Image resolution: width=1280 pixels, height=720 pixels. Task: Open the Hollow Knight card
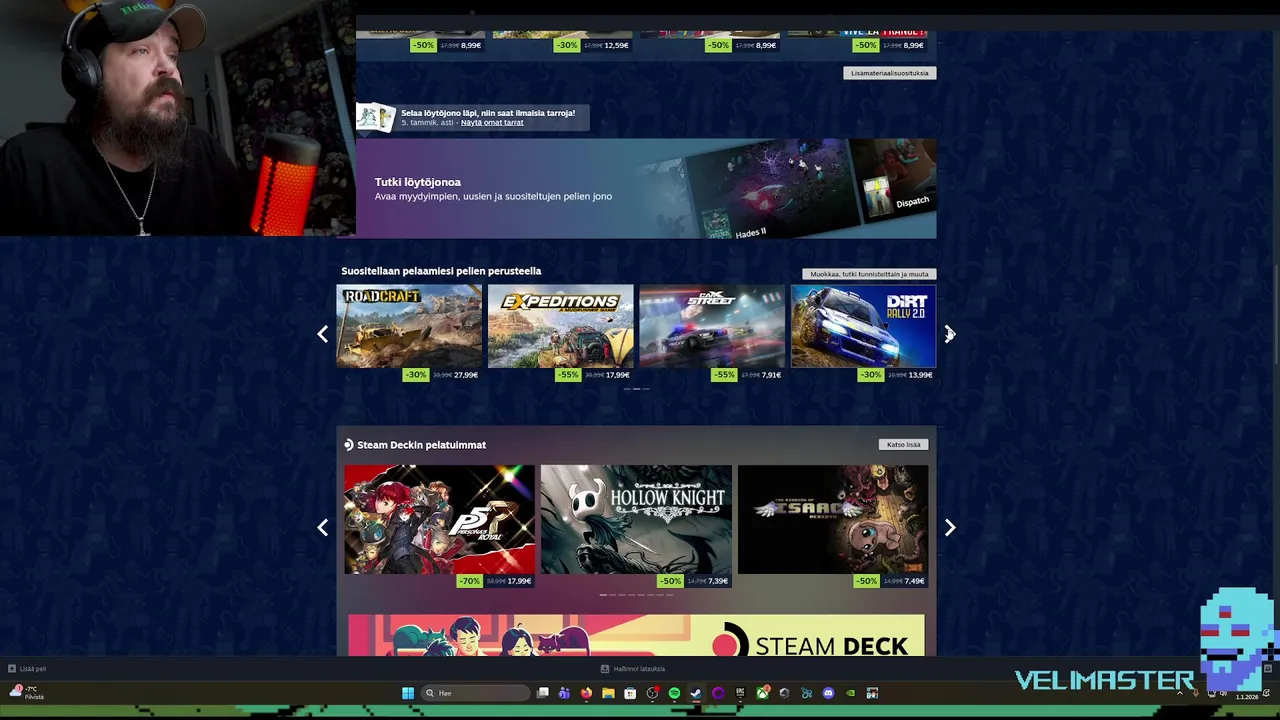636,519
